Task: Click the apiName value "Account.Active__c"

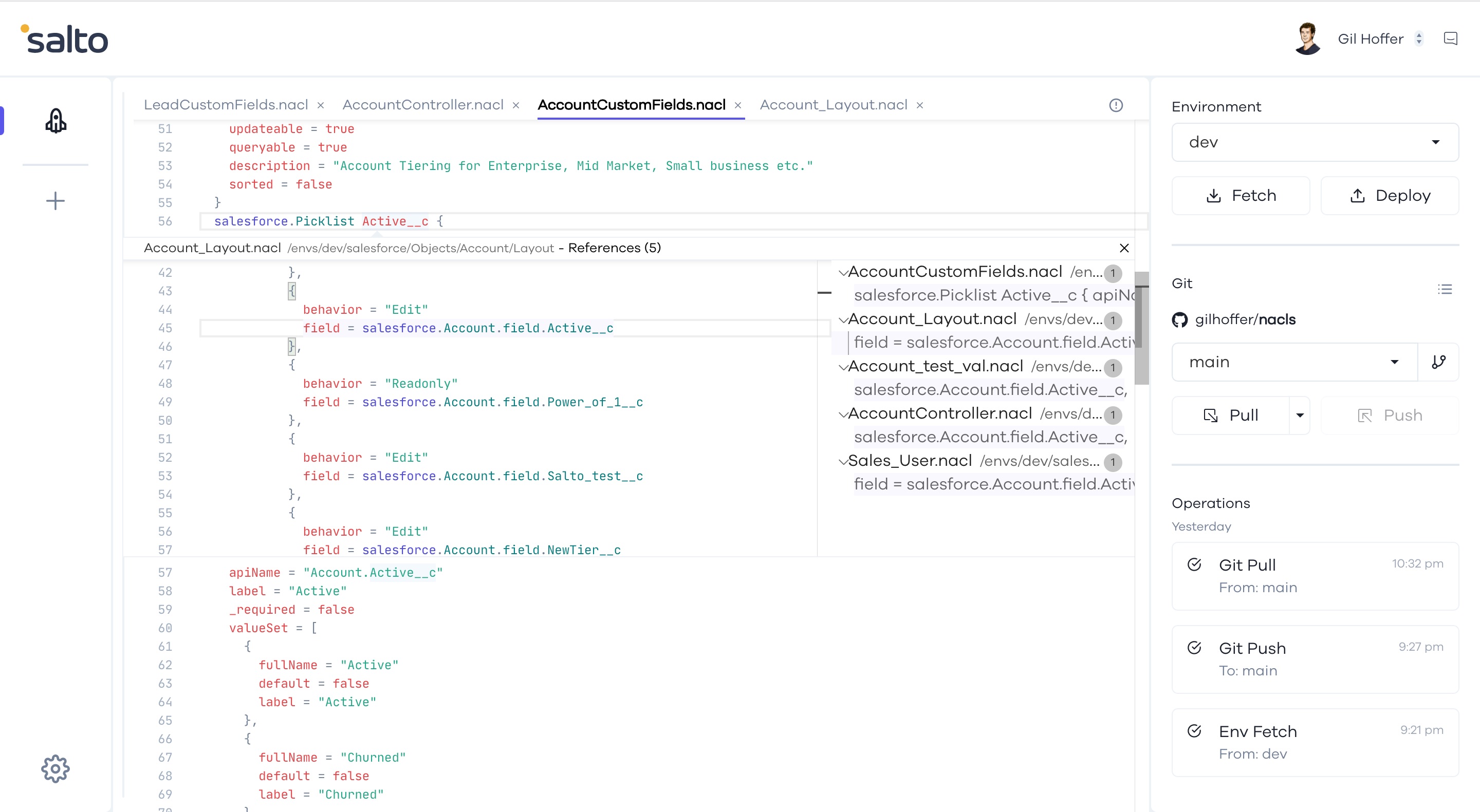Action: click(x=373, y=573)
